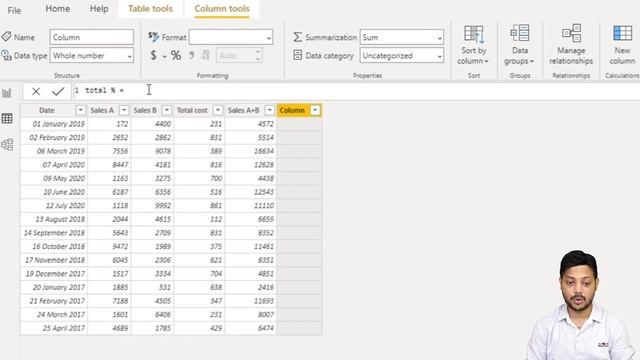
Task: Click the decimal places icon
Action: 206,55
